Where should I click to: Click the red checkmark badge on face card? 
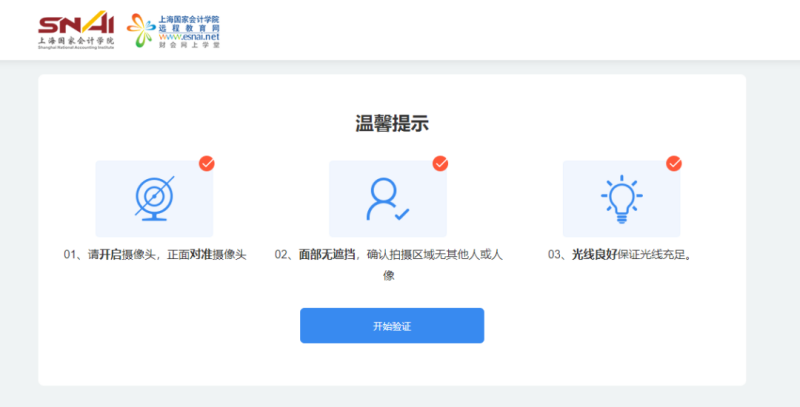coord(440,163)
